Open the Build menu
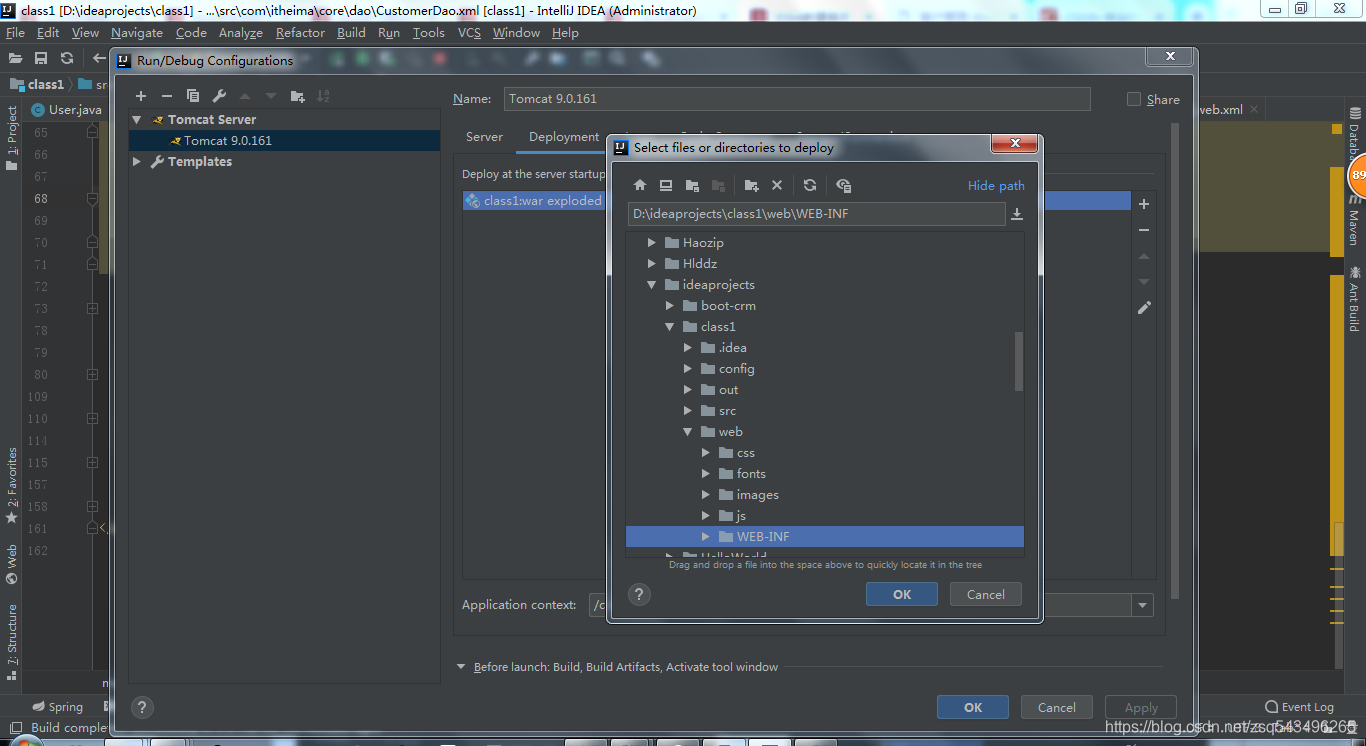The width and height of the screenshot is (1366, 746). (351, 32)
